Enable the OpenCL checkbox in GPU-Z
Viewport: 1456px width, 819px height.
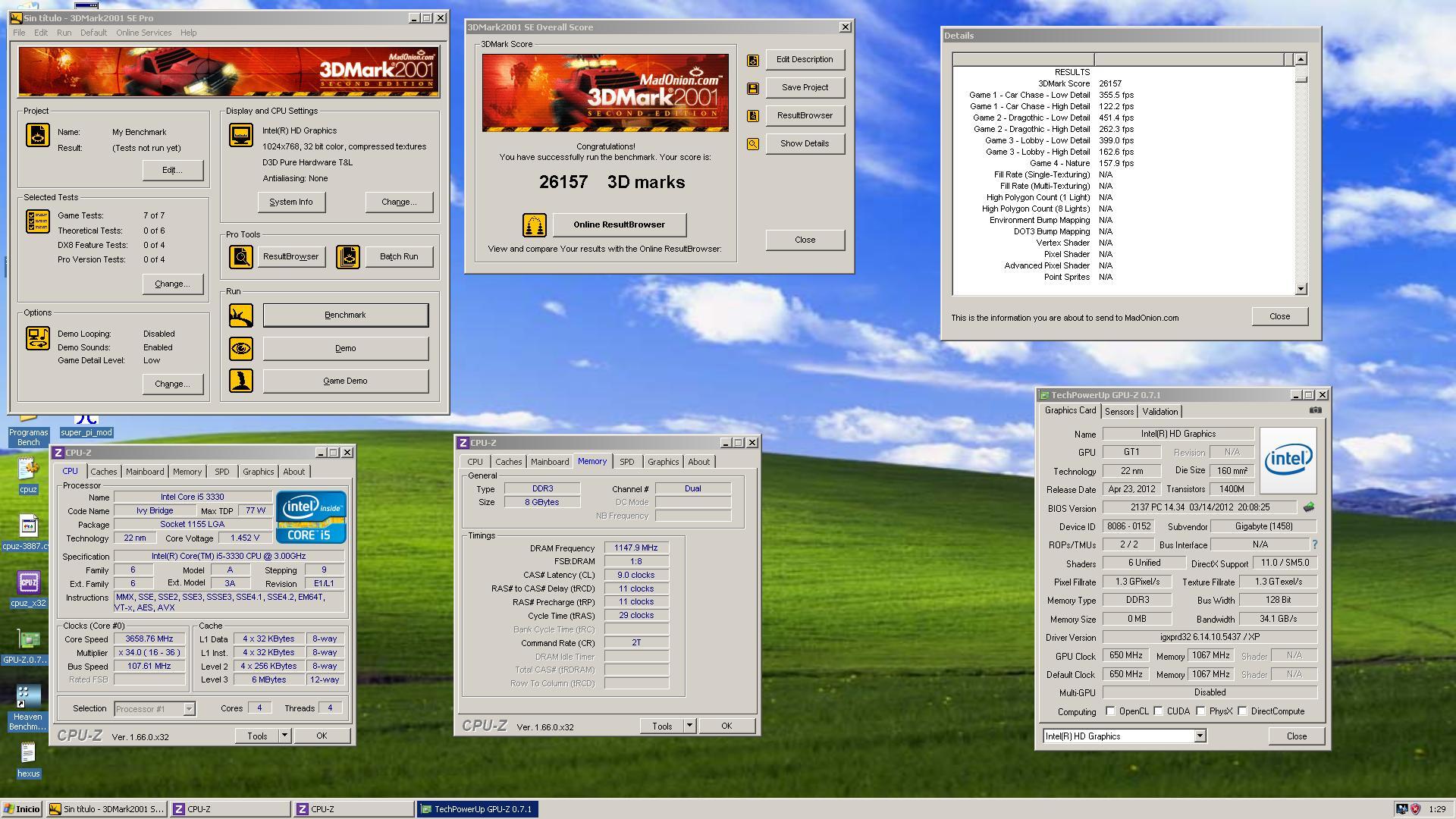pyautogui.click(x=1110, y=711)
